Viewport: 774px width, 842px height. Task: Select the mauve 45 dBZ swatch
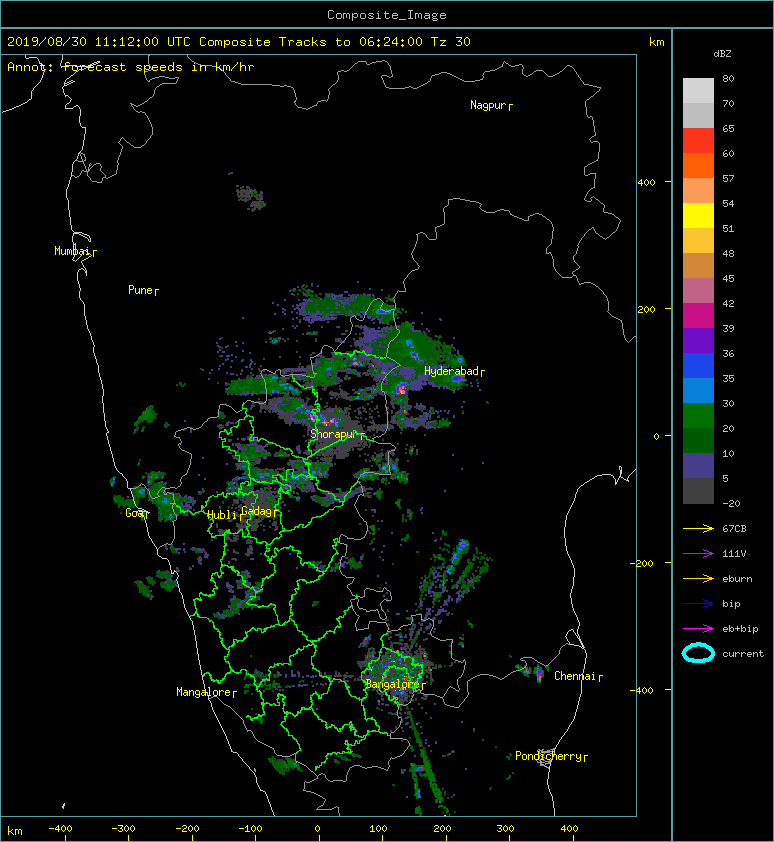698,290
